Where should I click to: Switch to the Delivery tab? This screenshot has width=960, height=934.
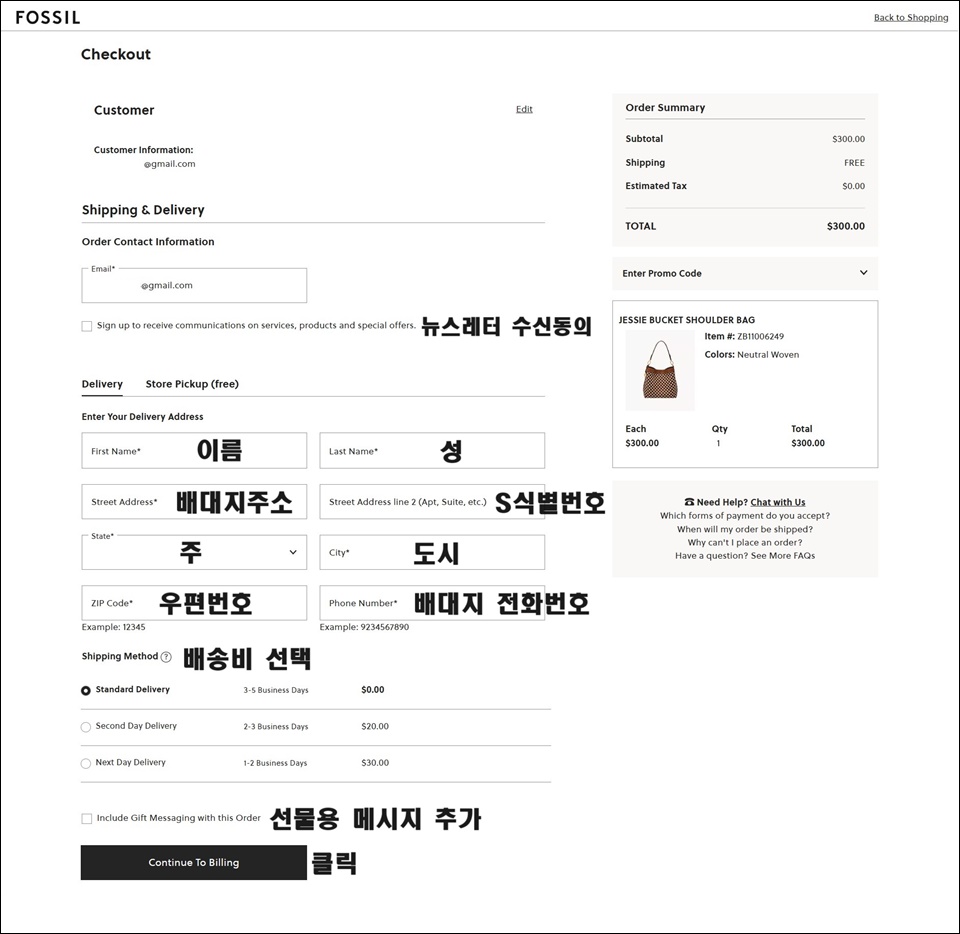102,384
